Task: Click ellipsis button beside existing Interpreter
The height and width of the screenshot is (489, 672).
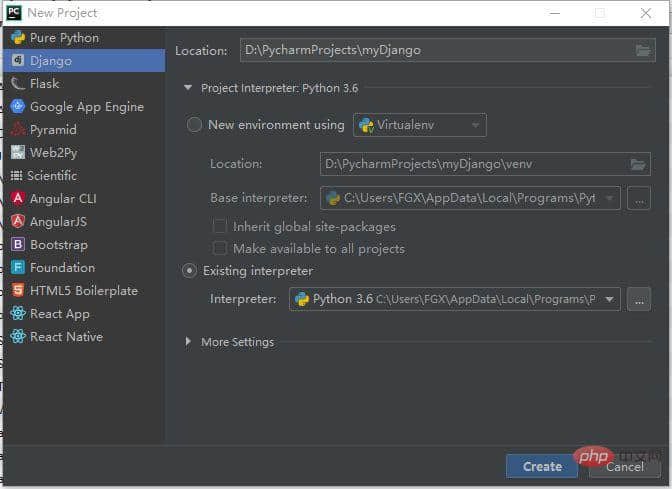Action: tap(639, 299)
